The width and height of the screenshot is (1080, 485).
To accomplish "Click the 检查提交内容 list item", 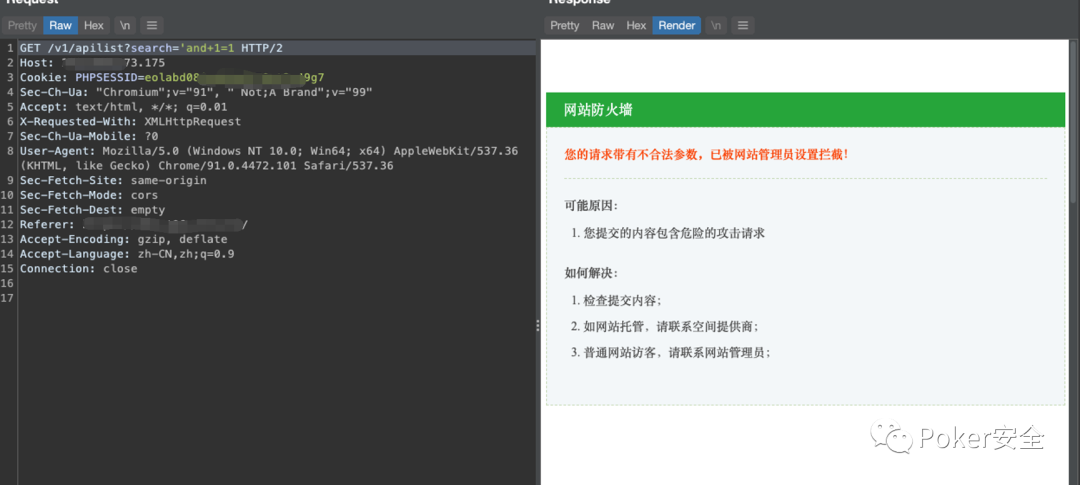I will [x=623, y=300].
